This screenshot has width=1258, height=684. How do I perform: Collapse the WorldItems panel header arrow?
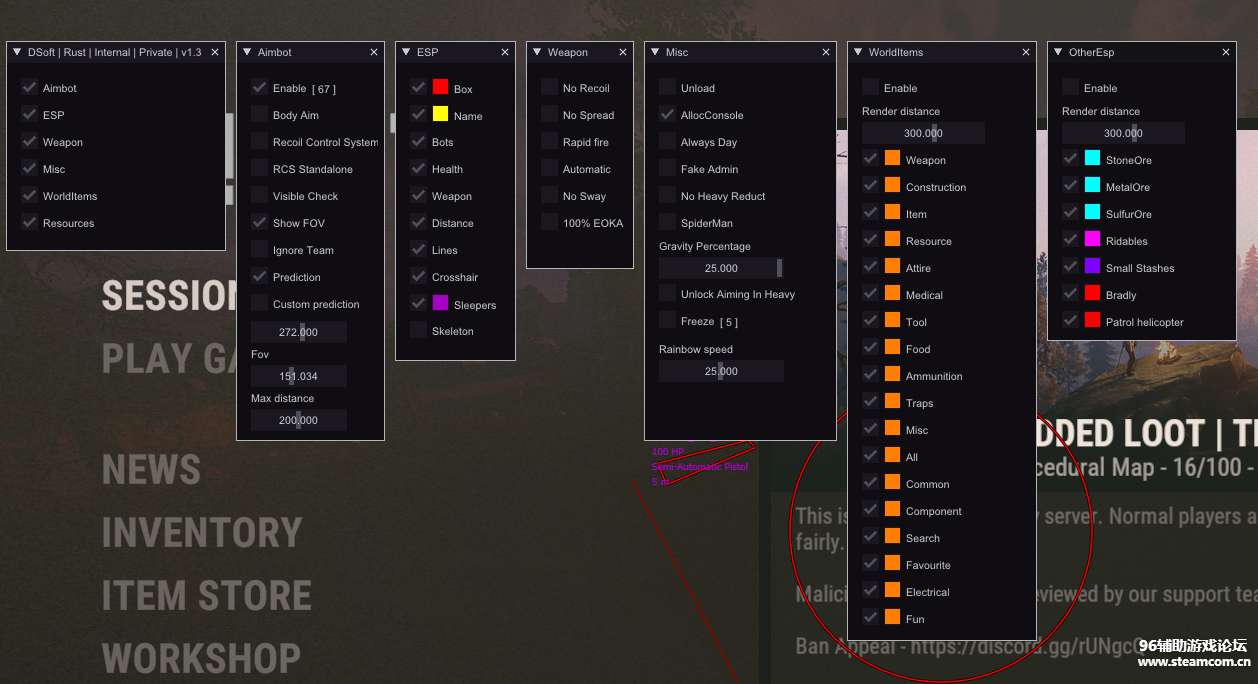(857, 52)
